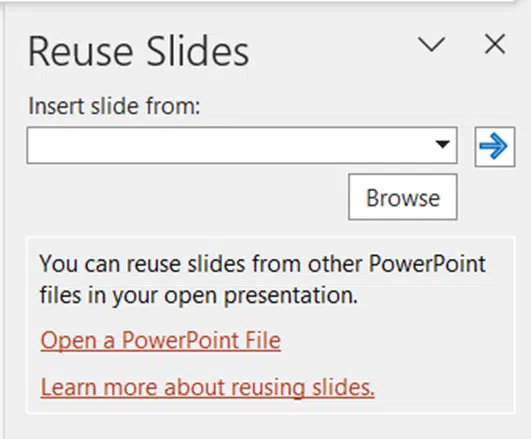Open a PowerPoint File link
The height and width of the screenshot is (439, 531).
click(x=161, y=340)
